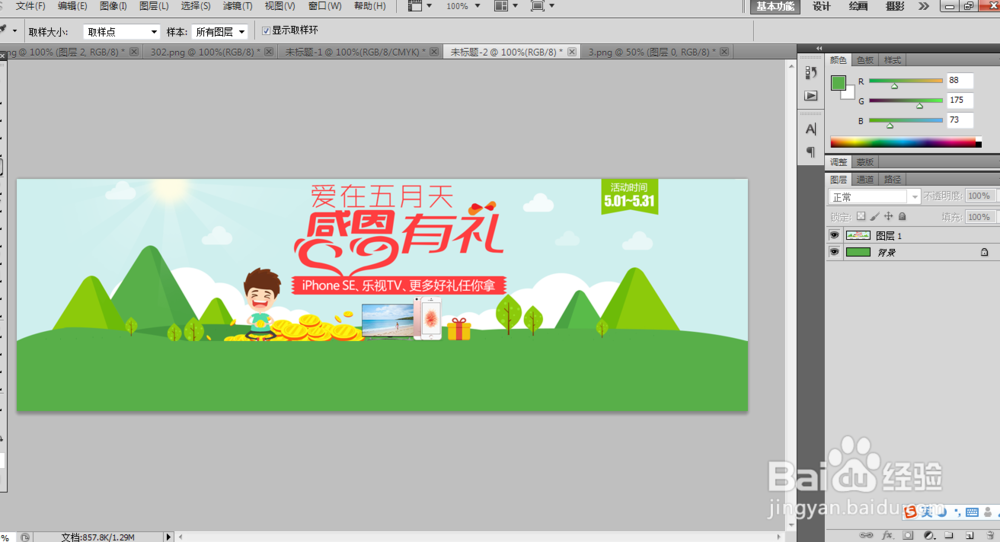Click the lock all padlock icon

pyautogui.click(x=902, y=216)
